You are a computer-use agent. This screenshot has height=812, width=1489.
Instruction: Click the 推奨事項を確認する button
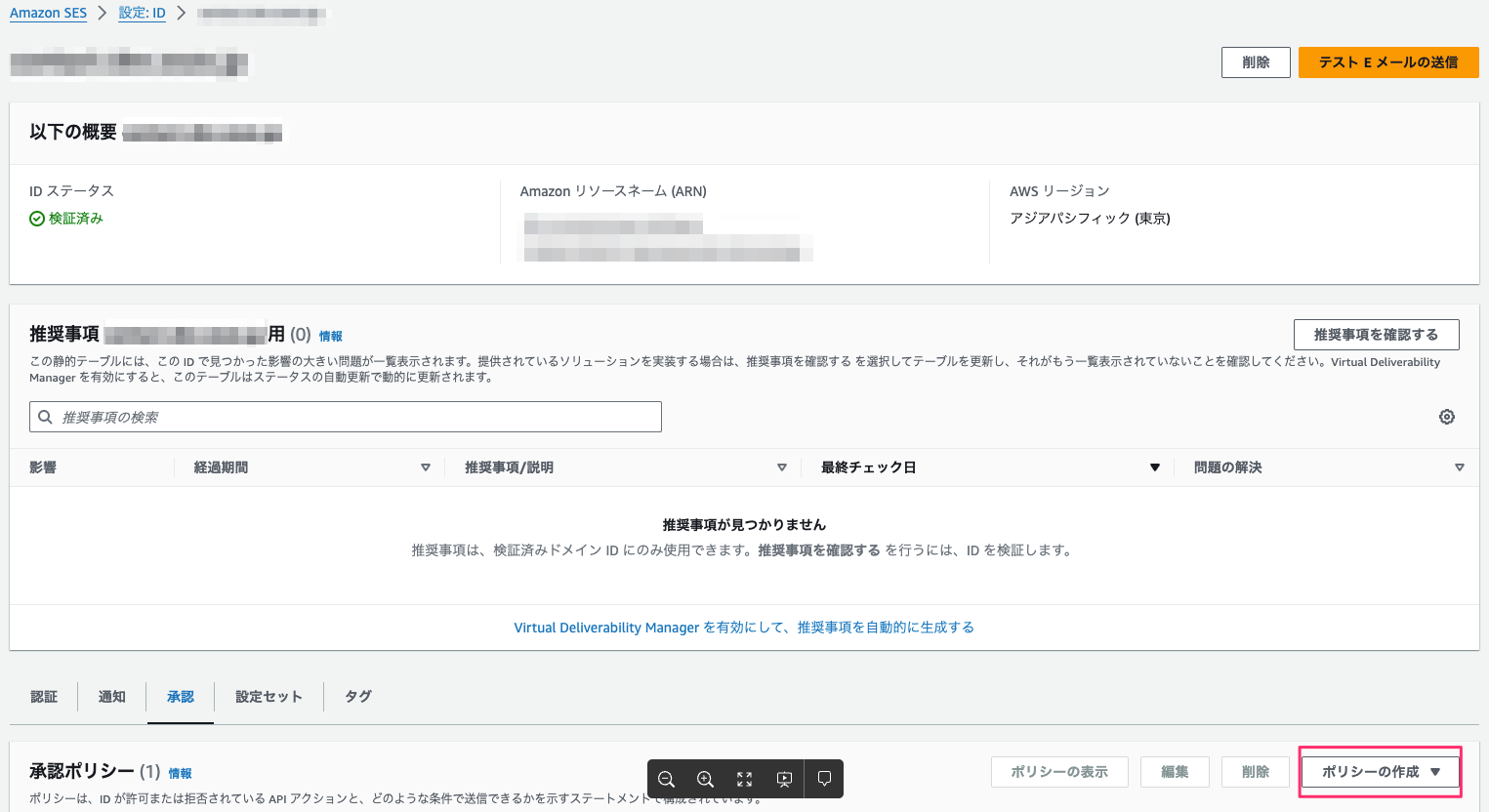coord(1376,334)
